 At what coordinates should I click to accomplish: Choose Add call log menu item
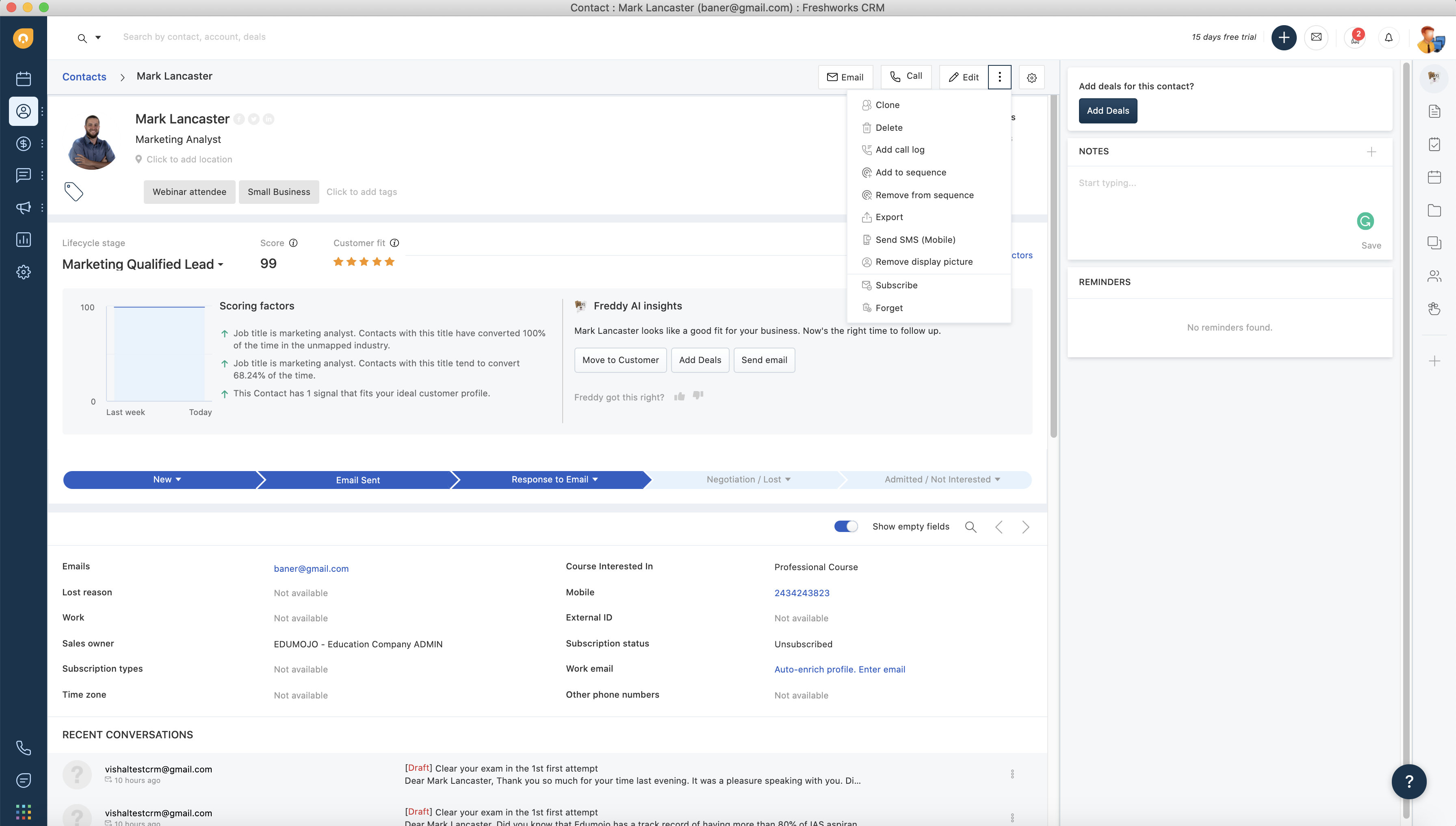point(928,150)
